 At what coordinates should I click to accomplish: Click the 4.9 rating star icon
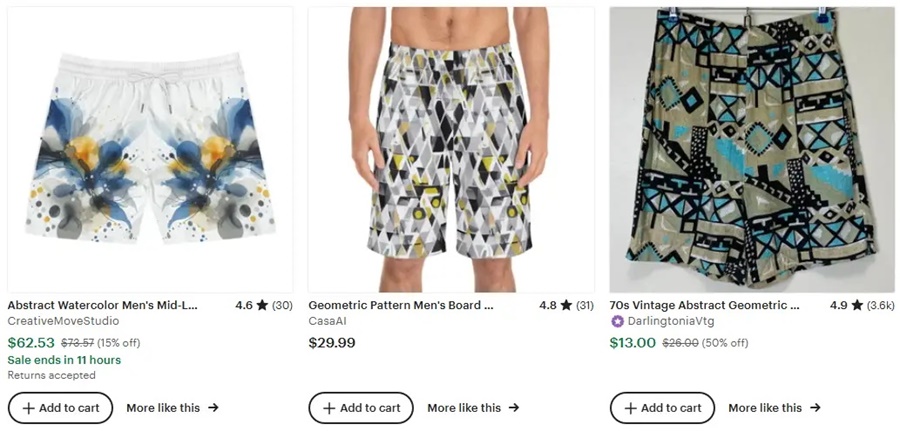857,305
